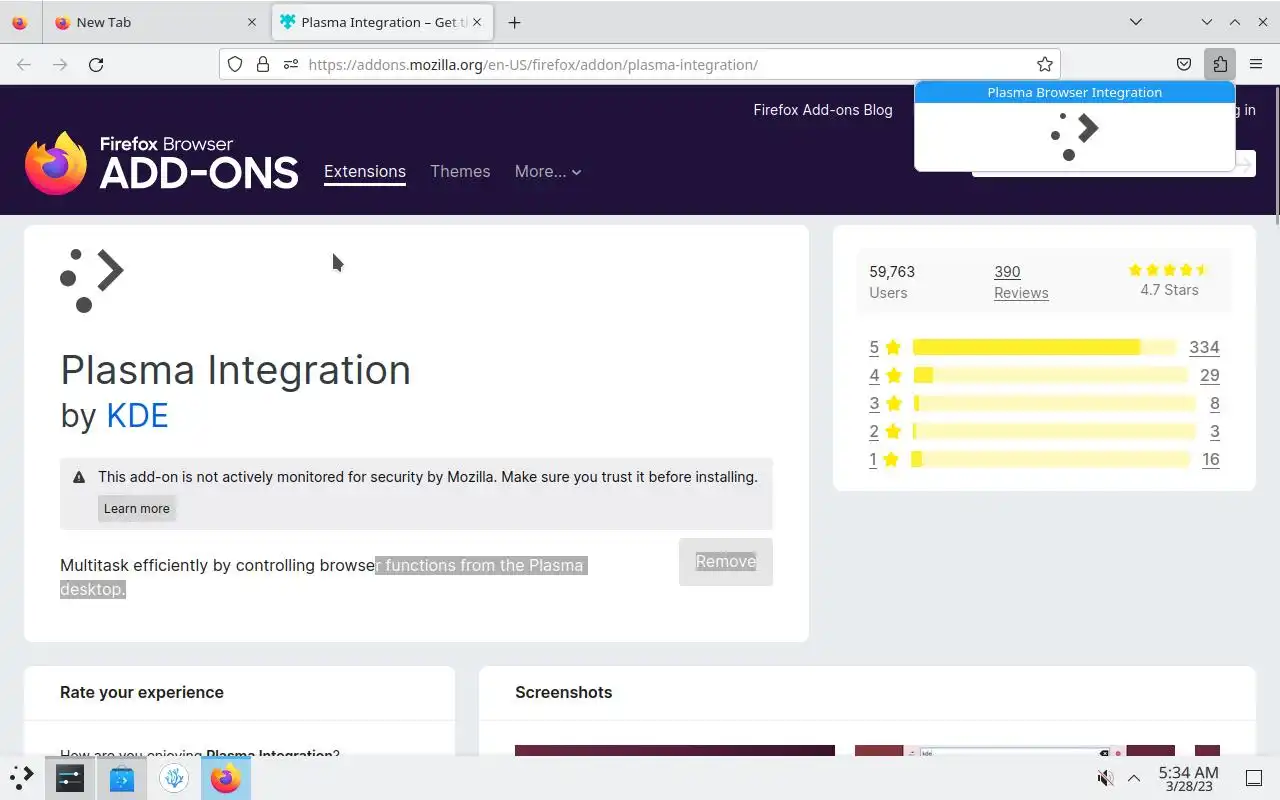The width and height of the screenshot is (1280, 800).
Task: Open the site permissions icon in the address bar
Action: 291,65
